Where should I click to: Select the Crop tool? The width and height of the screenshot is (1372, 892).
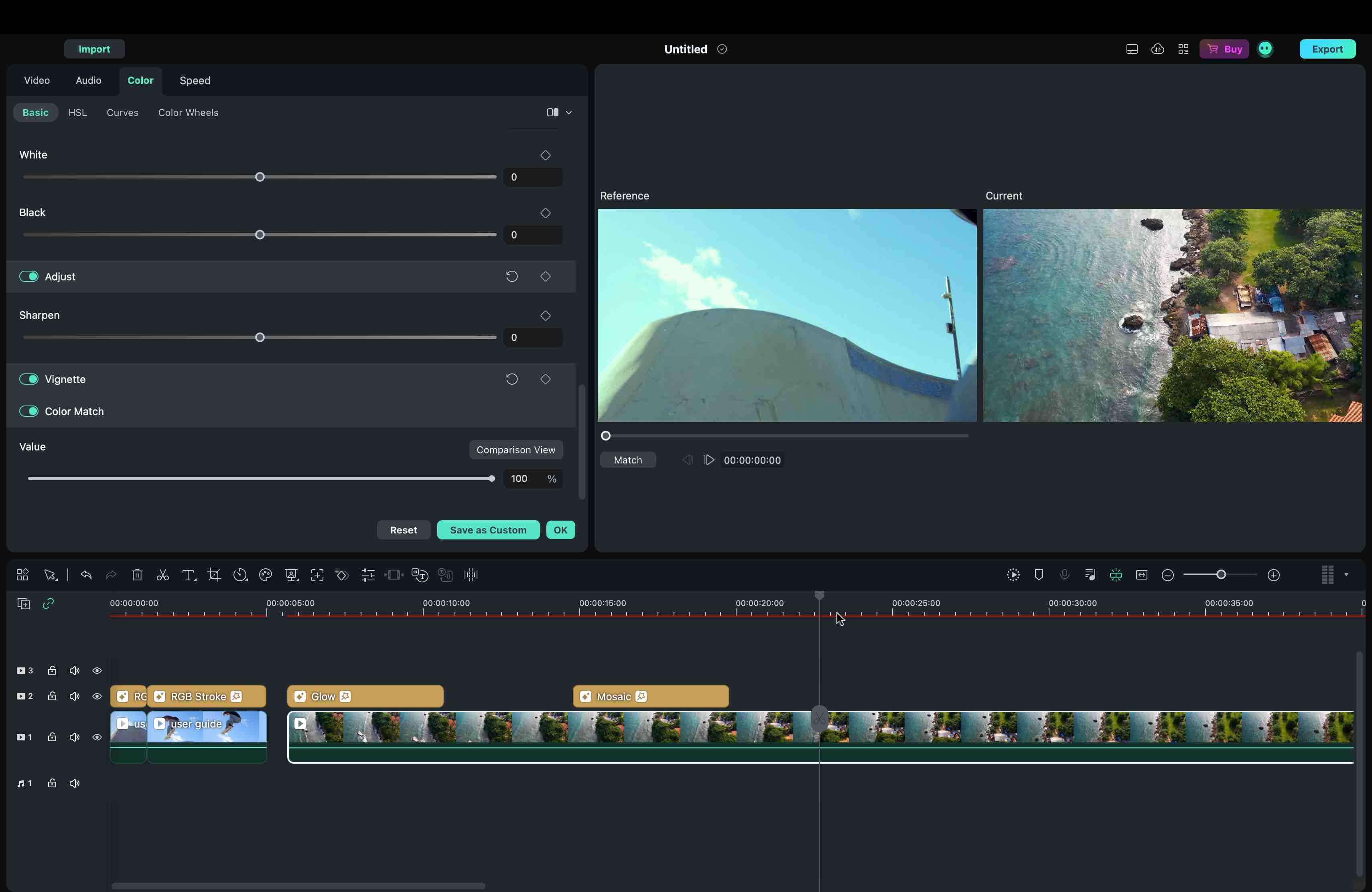[214, 574]
